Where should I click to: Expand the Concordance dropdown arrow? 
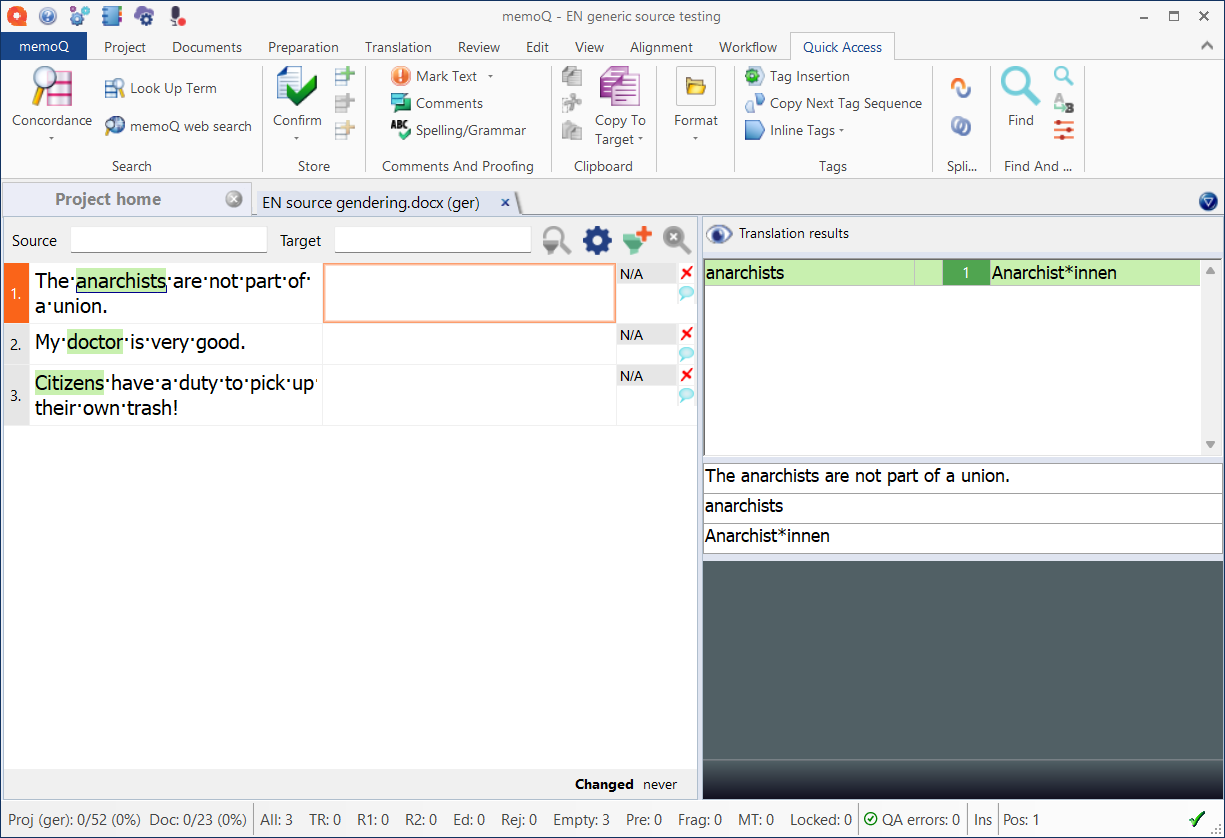(51, 139)
